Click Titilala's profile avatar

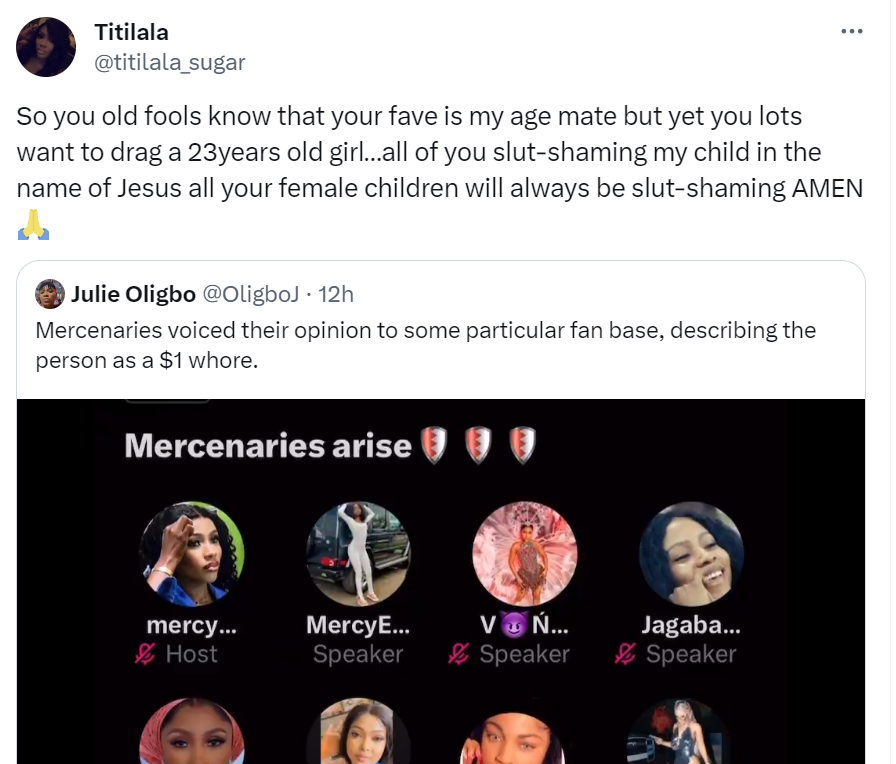point(46,47)
